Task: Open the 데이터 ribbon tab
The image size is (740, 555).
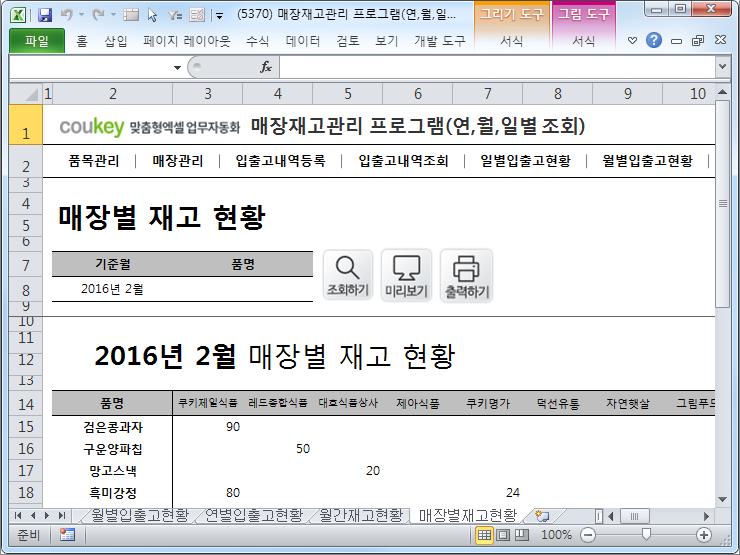Action: pyautogui.click(x=303, y=41)
